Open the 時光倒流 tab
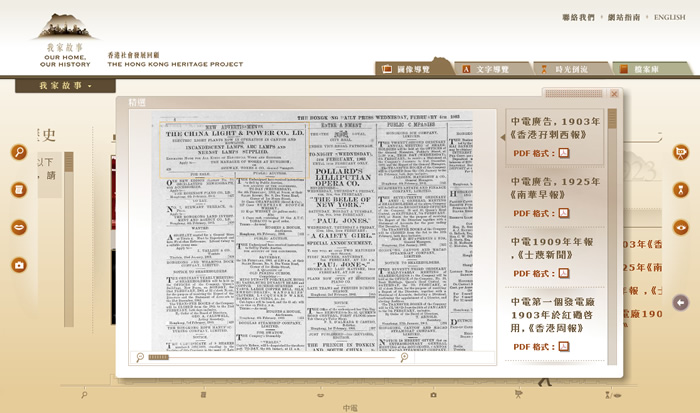Screen dimensions: 700x413 (x=565, y=69)
